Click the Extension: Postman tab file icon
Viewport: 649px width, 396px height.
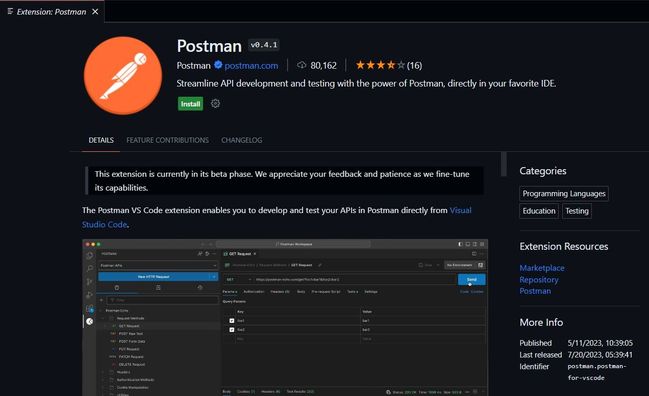tap(10, 12)
